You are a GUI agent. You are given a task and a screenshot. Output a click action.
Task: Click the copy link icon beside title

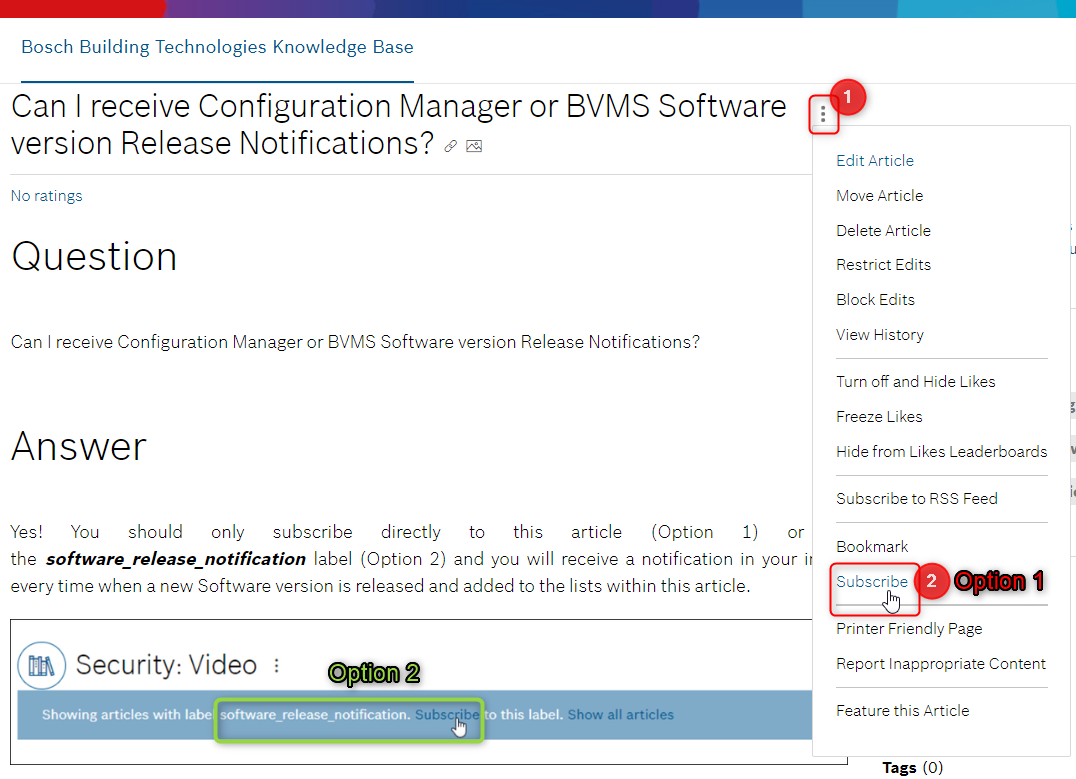point(451,146)
